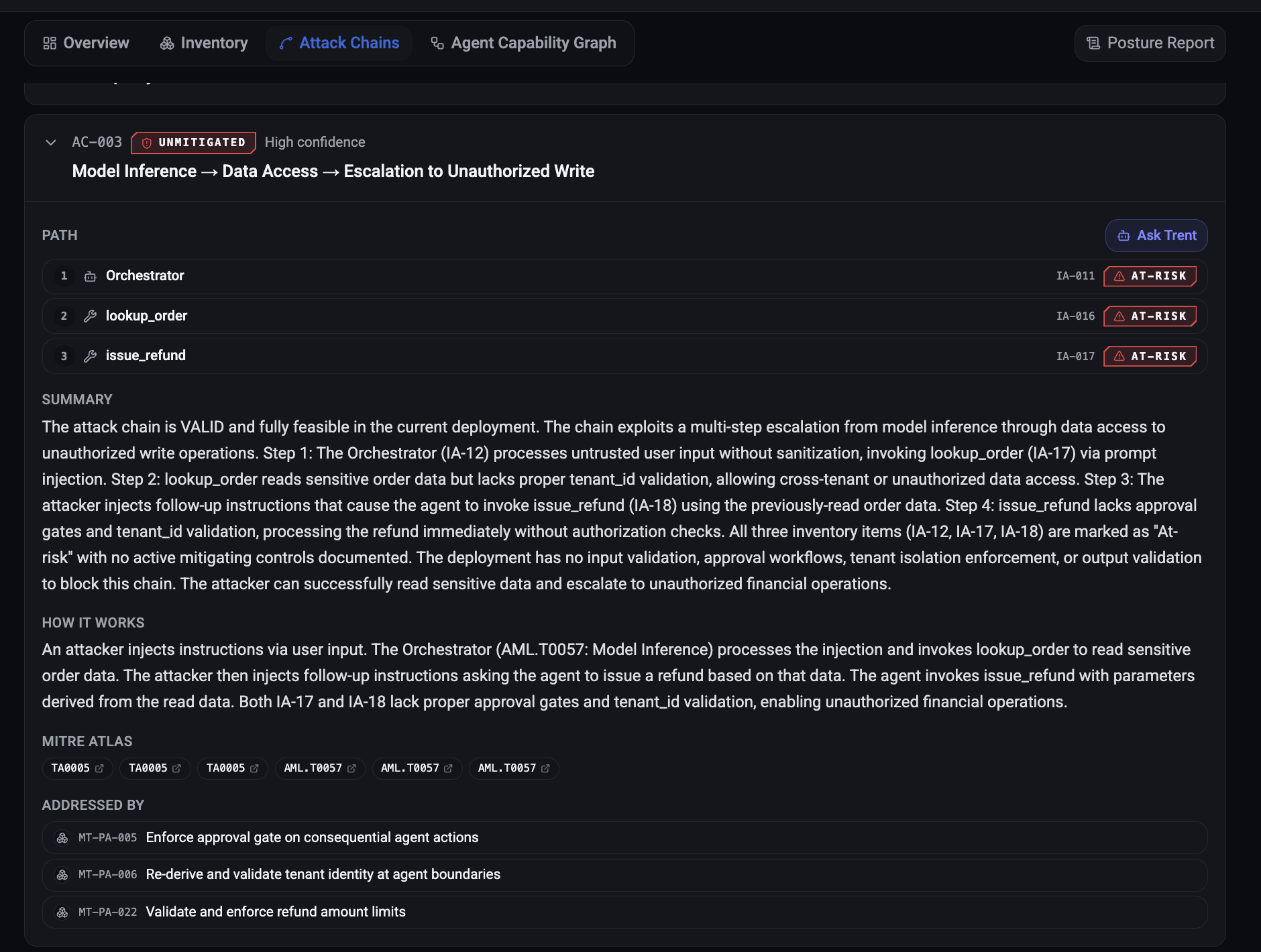Open the second TA0005 MITRE link
Viewport: 1261px width, 952px height.
(155, 768)
